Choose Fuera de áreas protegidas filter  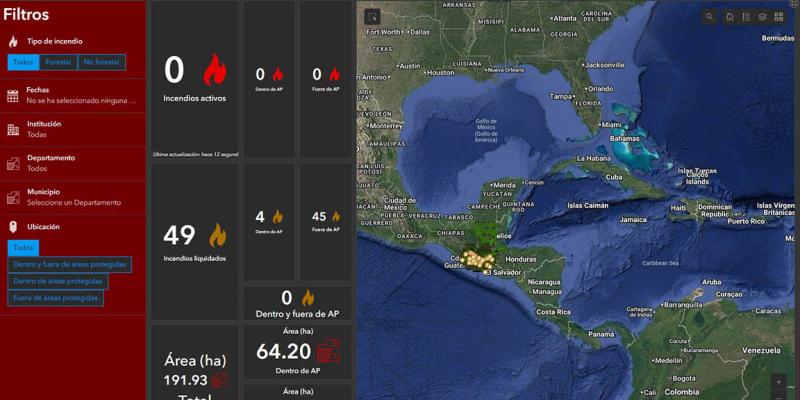tap(55, 298)
